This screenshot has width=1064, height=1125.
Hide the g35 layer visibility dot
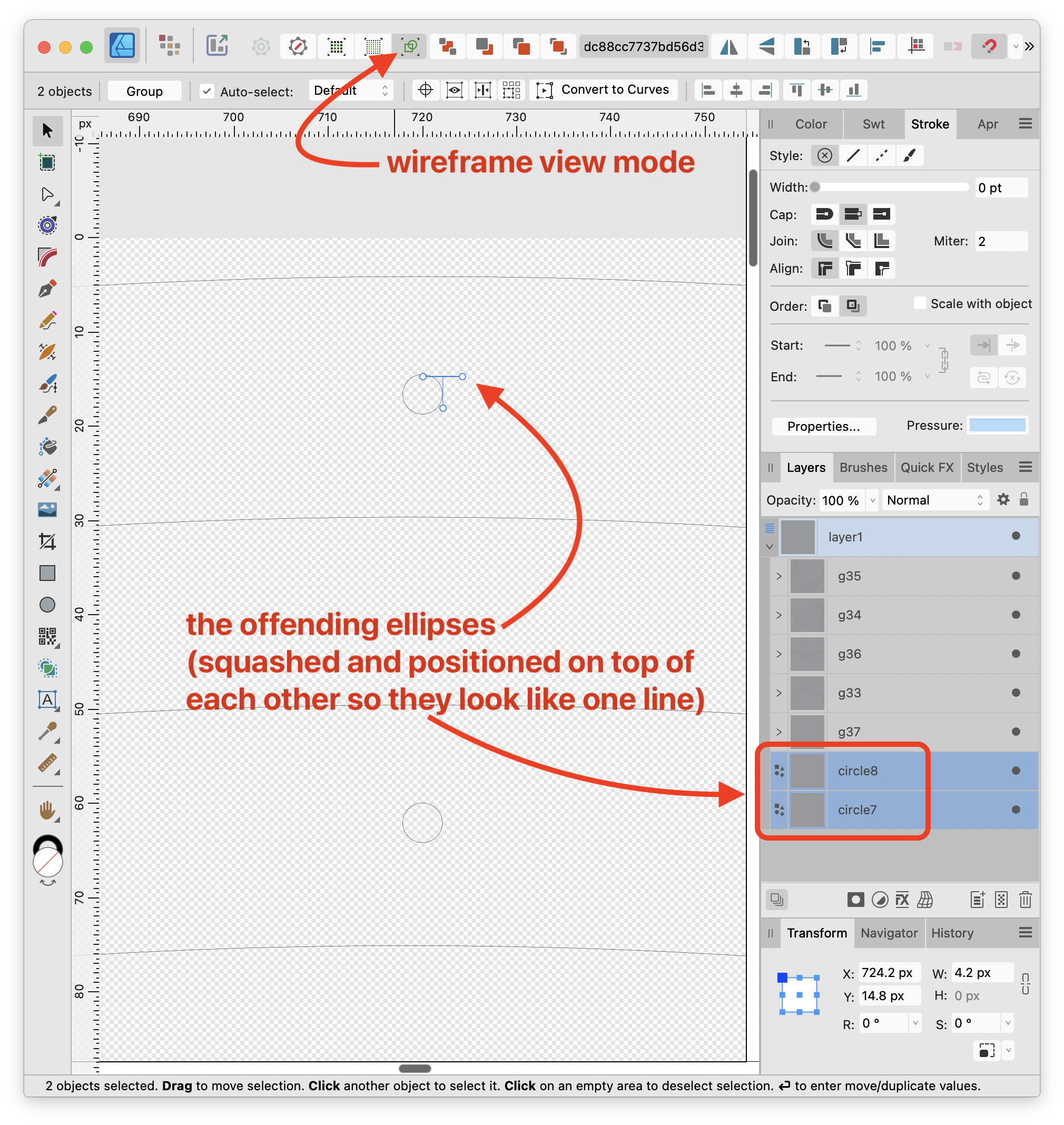[x=1016, y=576]
